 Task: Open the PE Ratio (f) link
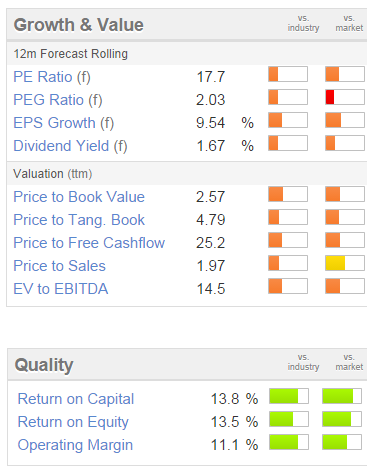[x=52, y=77]
